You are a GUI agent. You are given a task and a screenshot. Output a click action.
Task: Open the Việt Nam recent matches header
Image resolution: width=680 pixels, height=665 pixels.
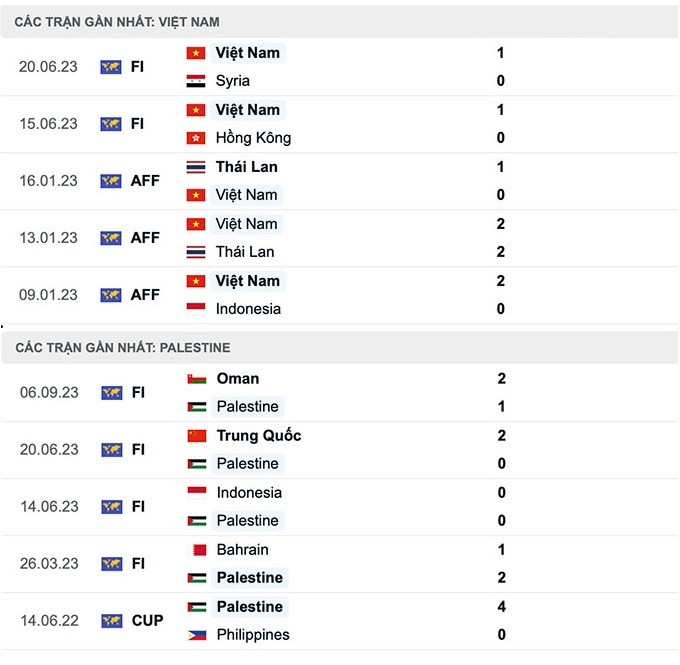(118, 22)
